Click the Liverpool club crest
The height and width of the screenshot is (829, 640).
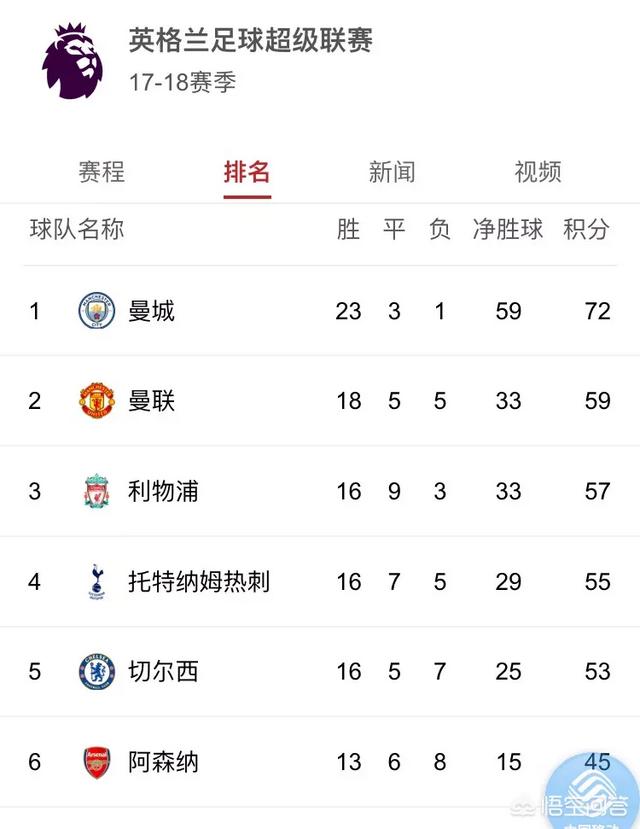click(x=97, y=491)
